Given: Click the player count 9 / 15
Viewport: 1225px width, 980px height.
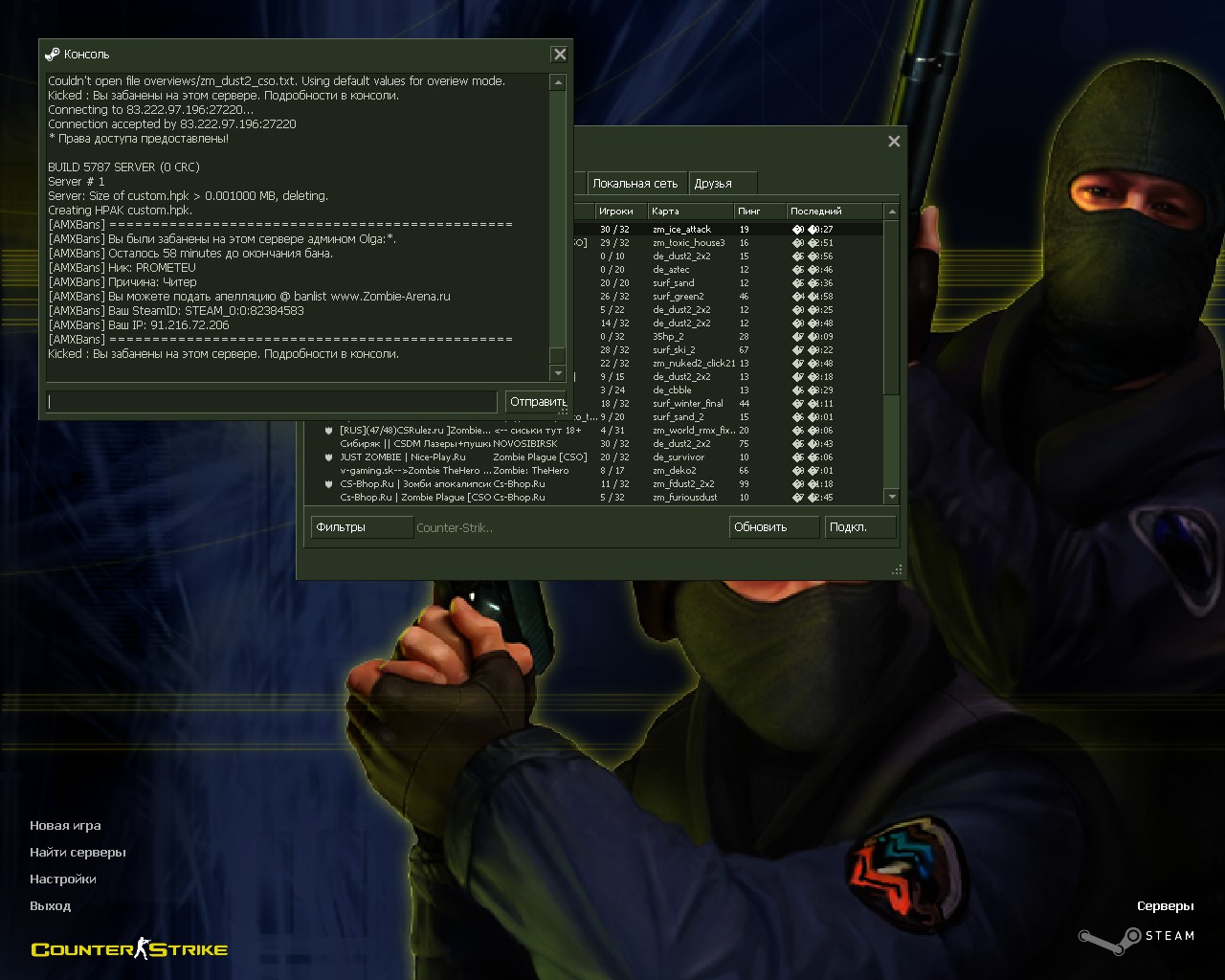Looking at the screenshot, I should [x=612, y=377].
